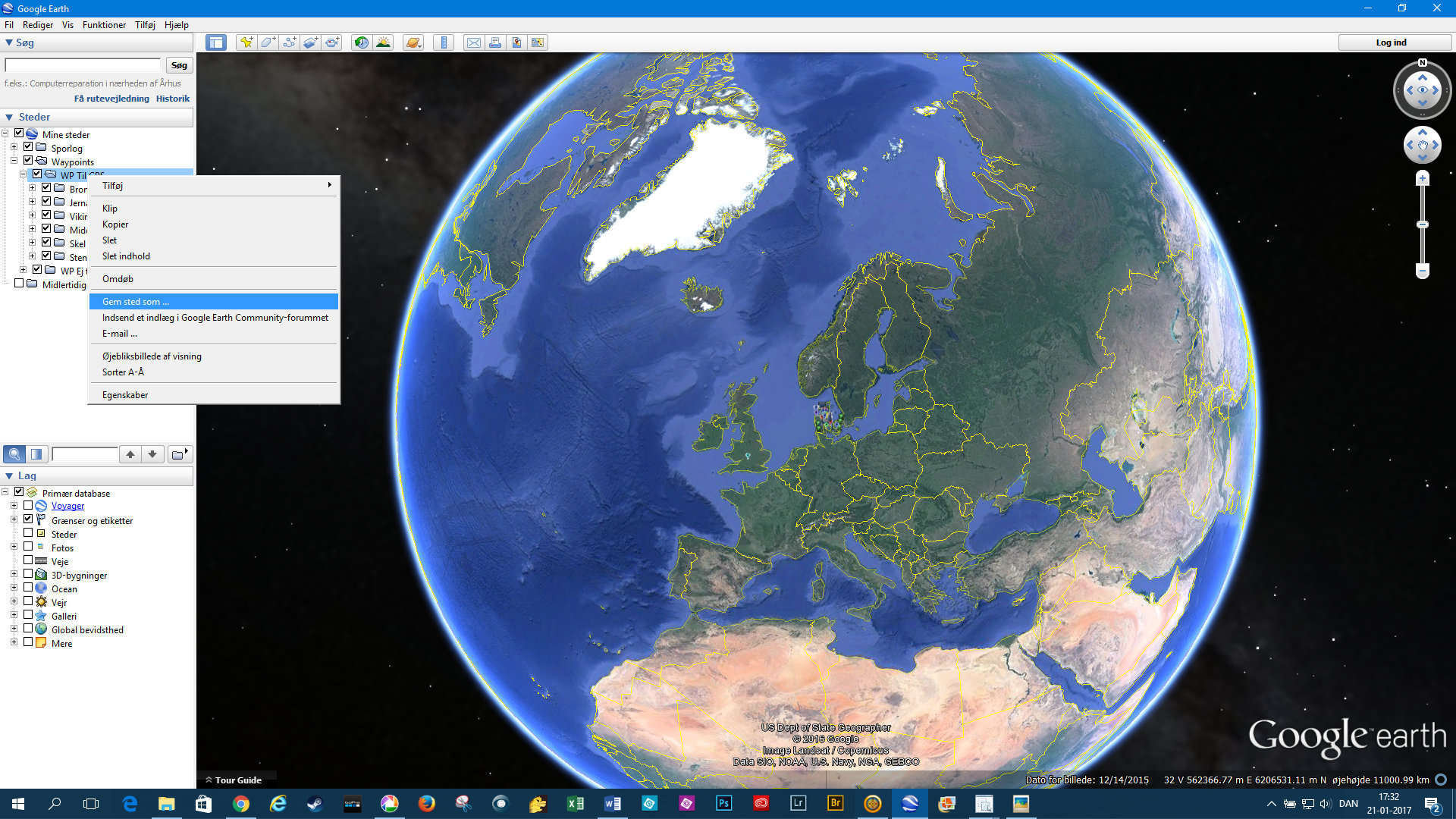Image resolution: width=1456 pixels, height=819 pixels.
Task: Choose Egenskaber in the context menu
Action: click(214, 394)
